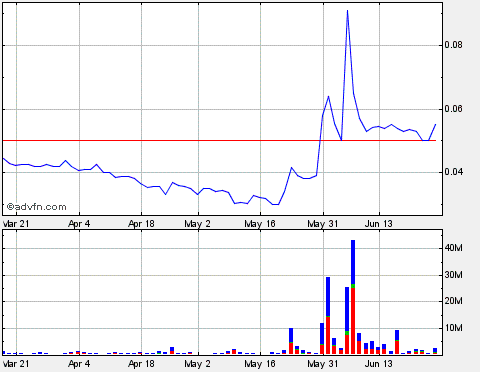Click the red horizontal reference line
The image size is (480, 372).
click(219, 140)
